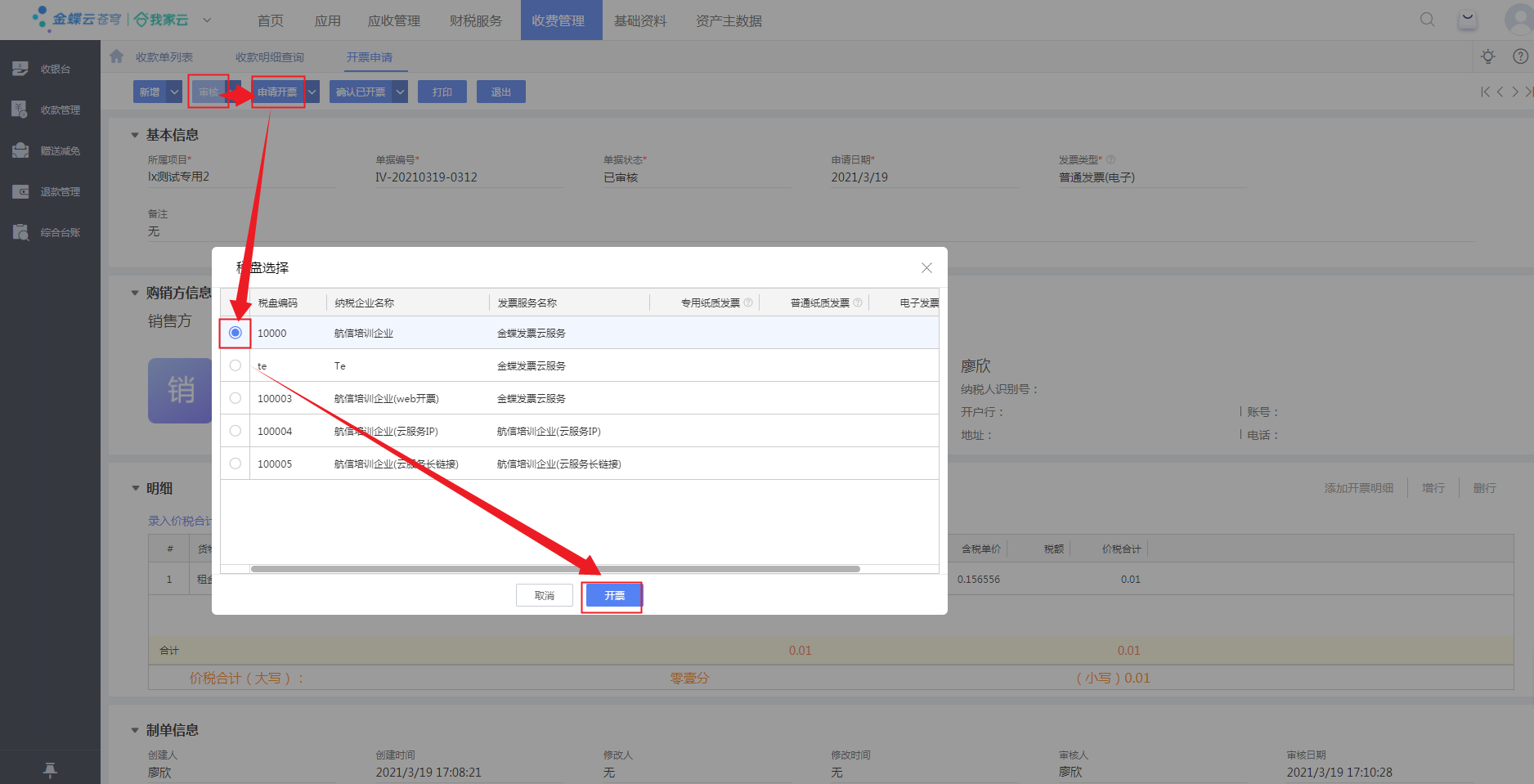
Task: Open the user avatar menu
Action: pyautogui.click(x=1518, y=20)
